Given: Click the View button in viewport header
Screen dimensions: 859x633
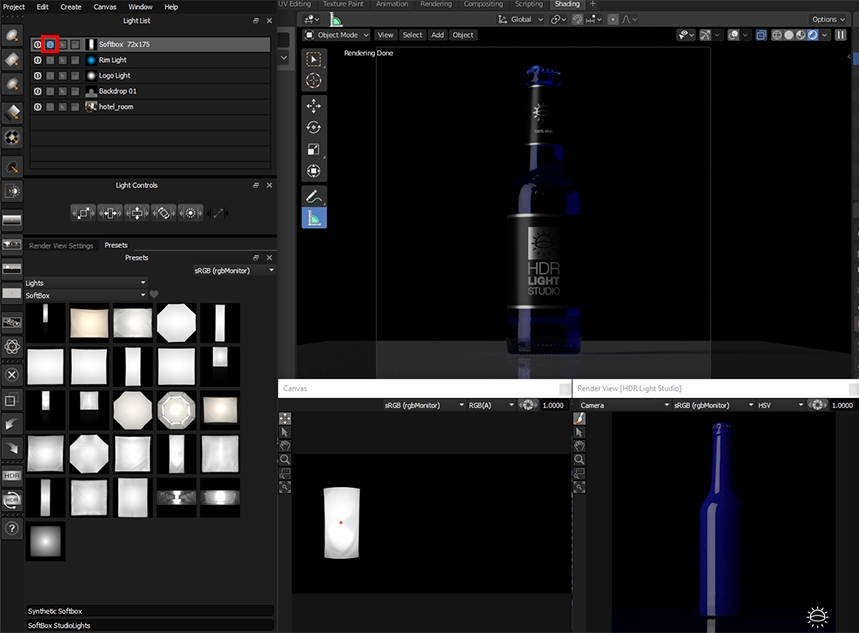Looking at the screenshot, I should pos(385,35).
